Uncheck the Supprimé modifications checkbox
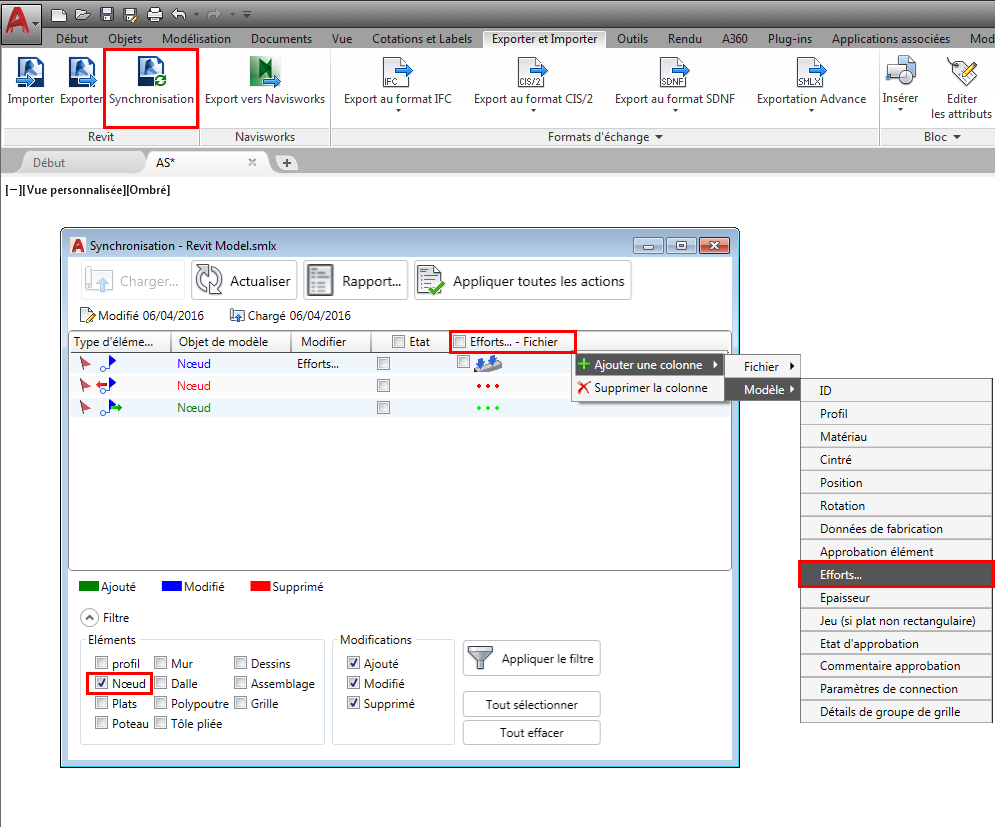 (353, 703)
